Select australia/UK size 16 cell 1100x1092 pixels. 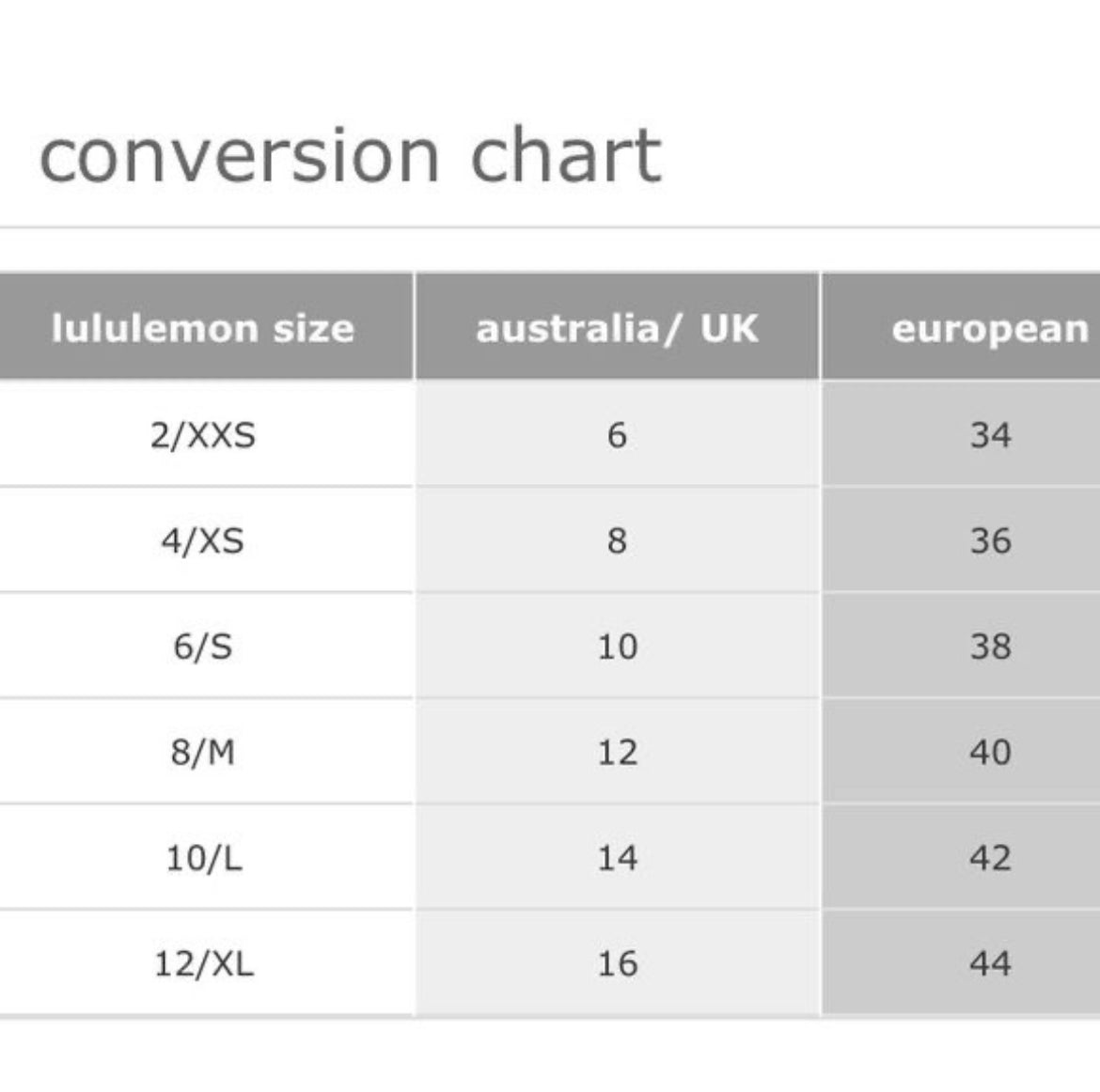pyautogui.click(x=618, y=963)
